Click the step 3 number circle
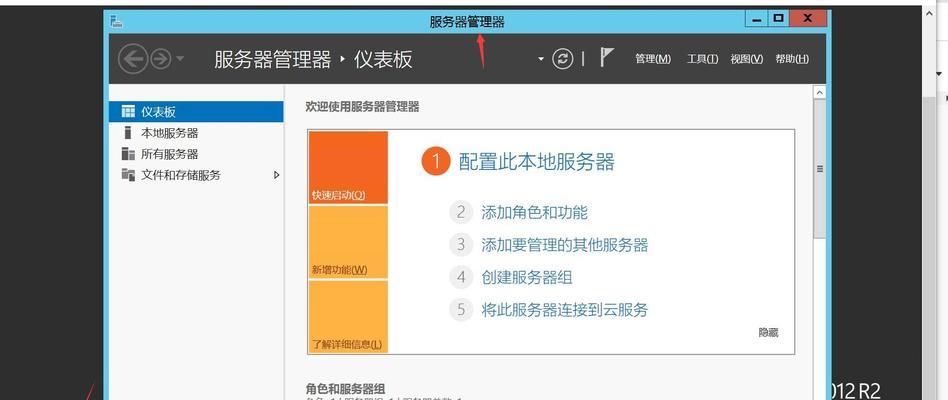Viewport: 948px width, 400px height. pos(461,245)
